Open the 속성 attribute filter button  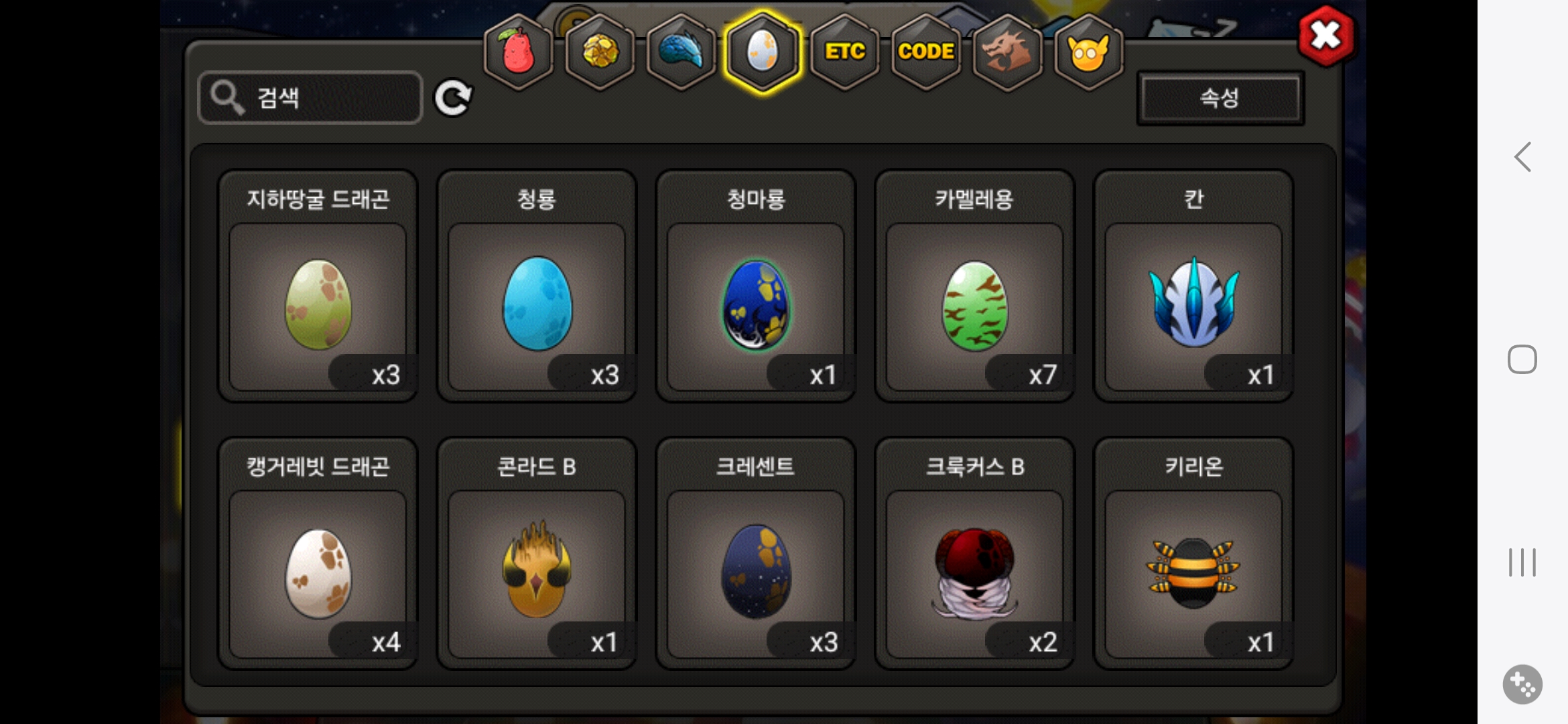pos(1220,99)
